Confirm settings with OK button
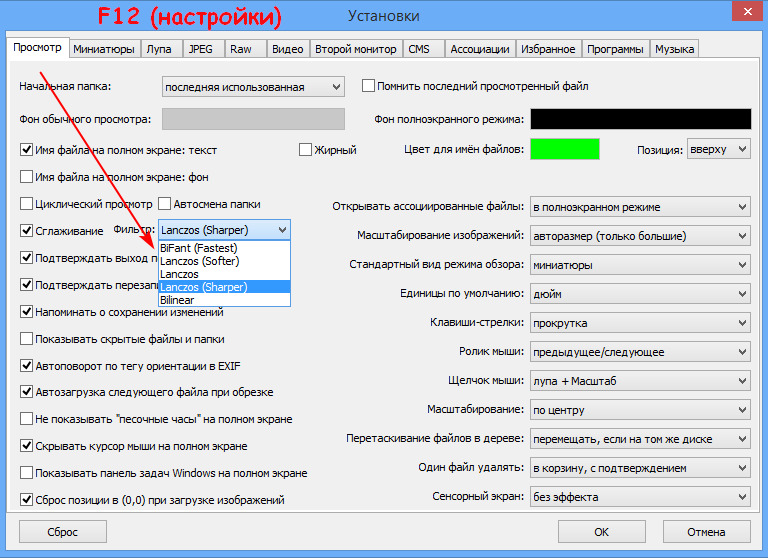Viewport: 768px width, 558px height. 601,532
